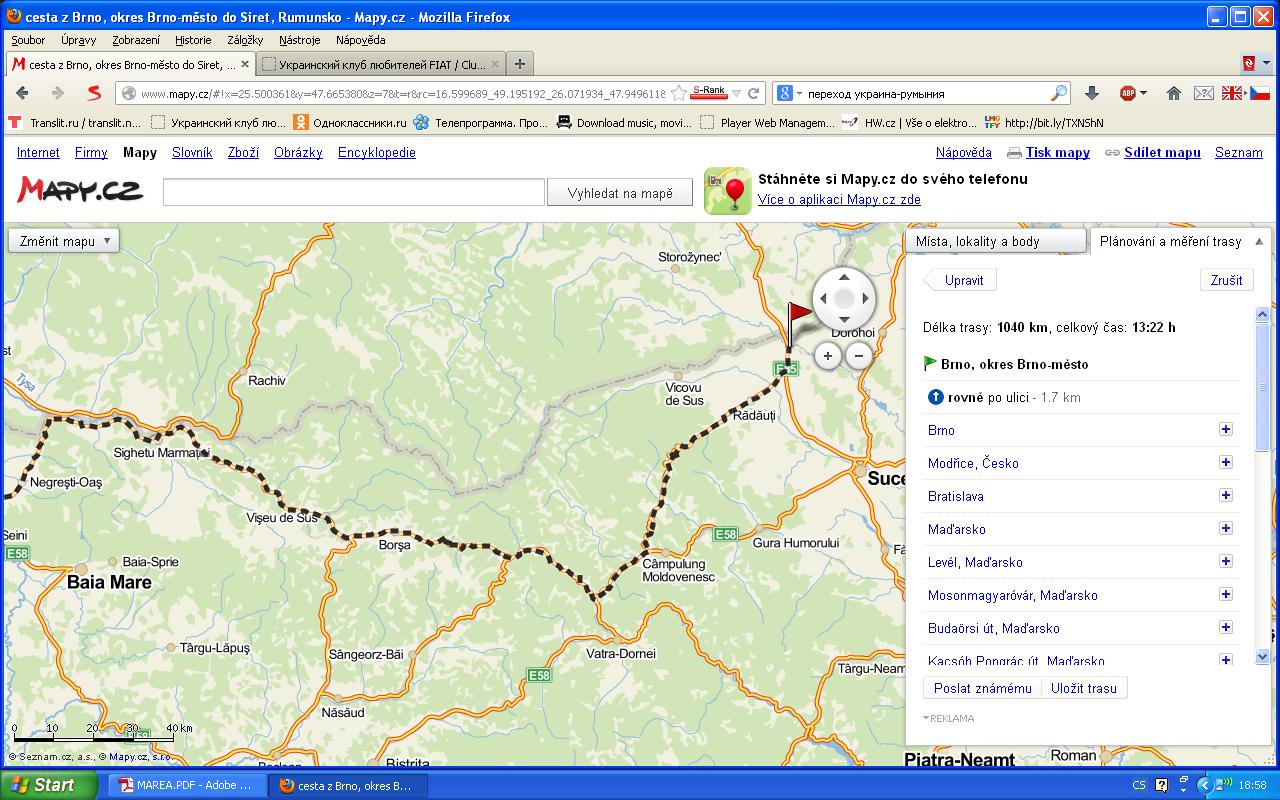Click the Mapy.cz search input field
The height and width of the screenshot is (800, 1280).
(354, 193)
